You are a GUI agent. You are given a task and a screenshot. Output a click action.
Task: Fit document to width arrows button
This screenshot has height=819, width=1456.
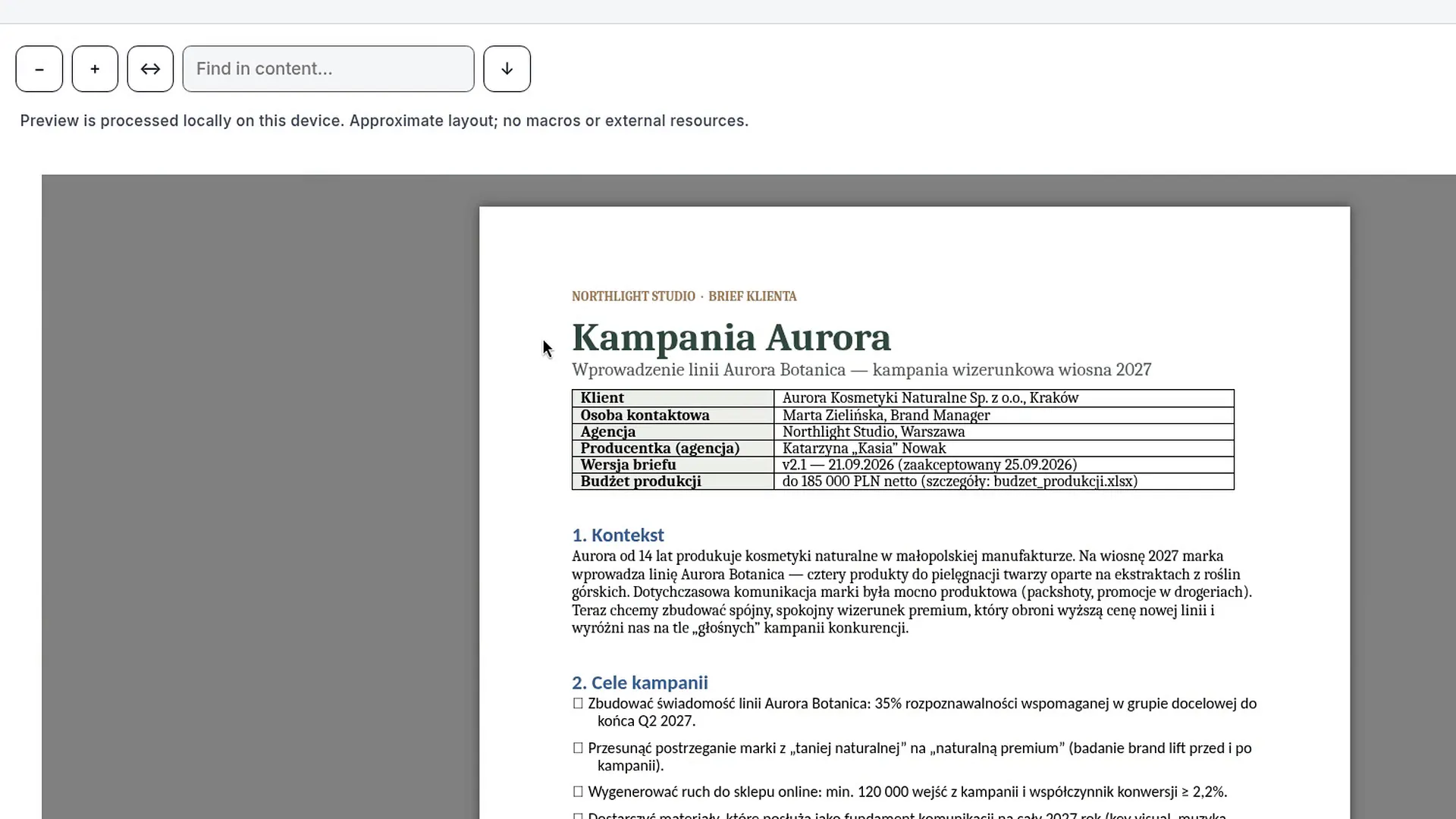click(x=150, y=69)
